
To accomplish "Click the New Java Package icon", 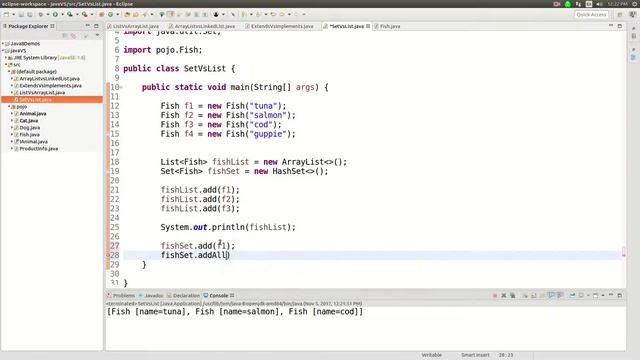I will click(101, 14).
